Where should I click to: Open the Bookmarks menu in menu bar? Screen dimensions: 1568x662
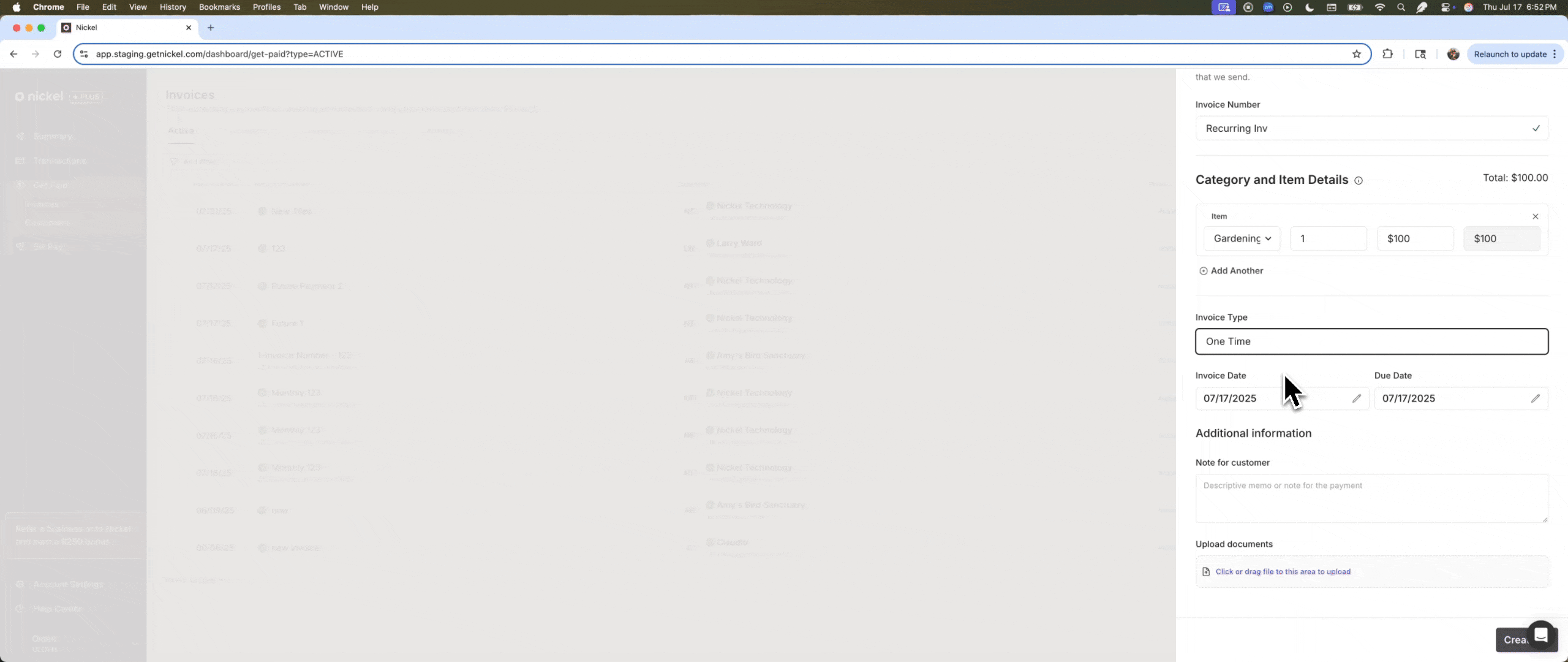(x=219, y=7)
